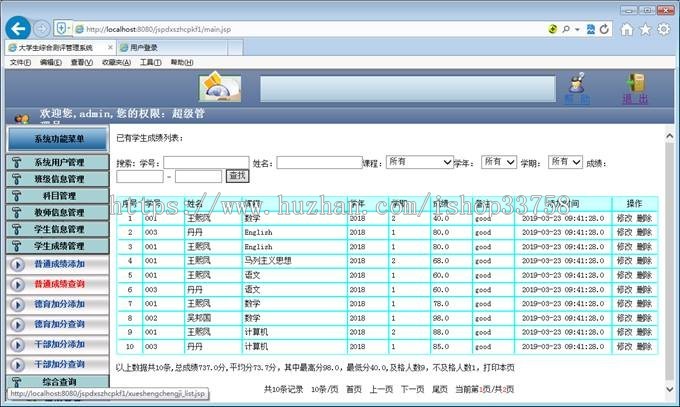Click 删除 for row 10 计算机

[644, 347]
